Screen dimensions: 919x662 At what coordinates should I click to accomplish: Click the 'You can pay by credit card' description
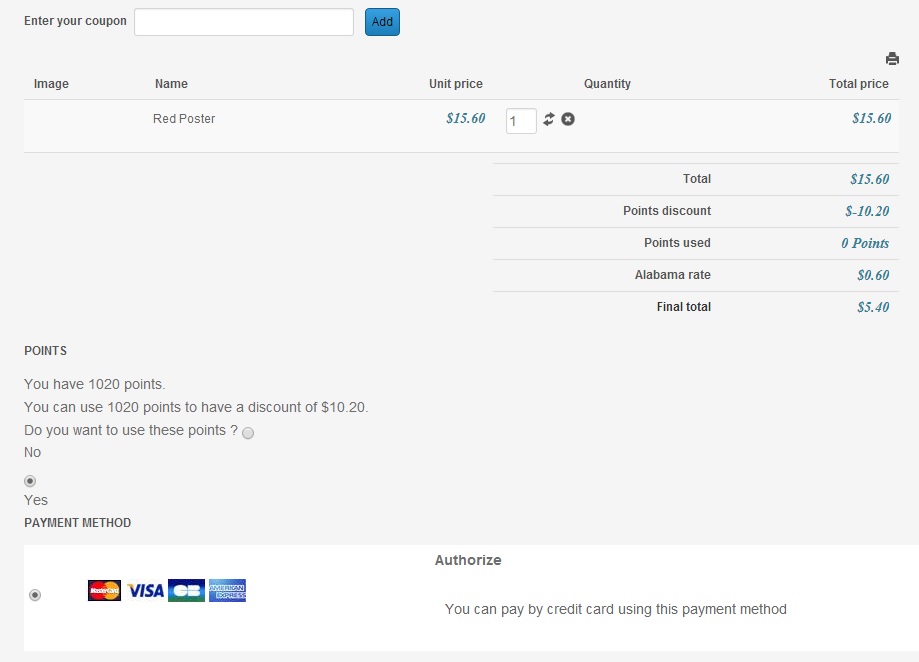(615, 609)
